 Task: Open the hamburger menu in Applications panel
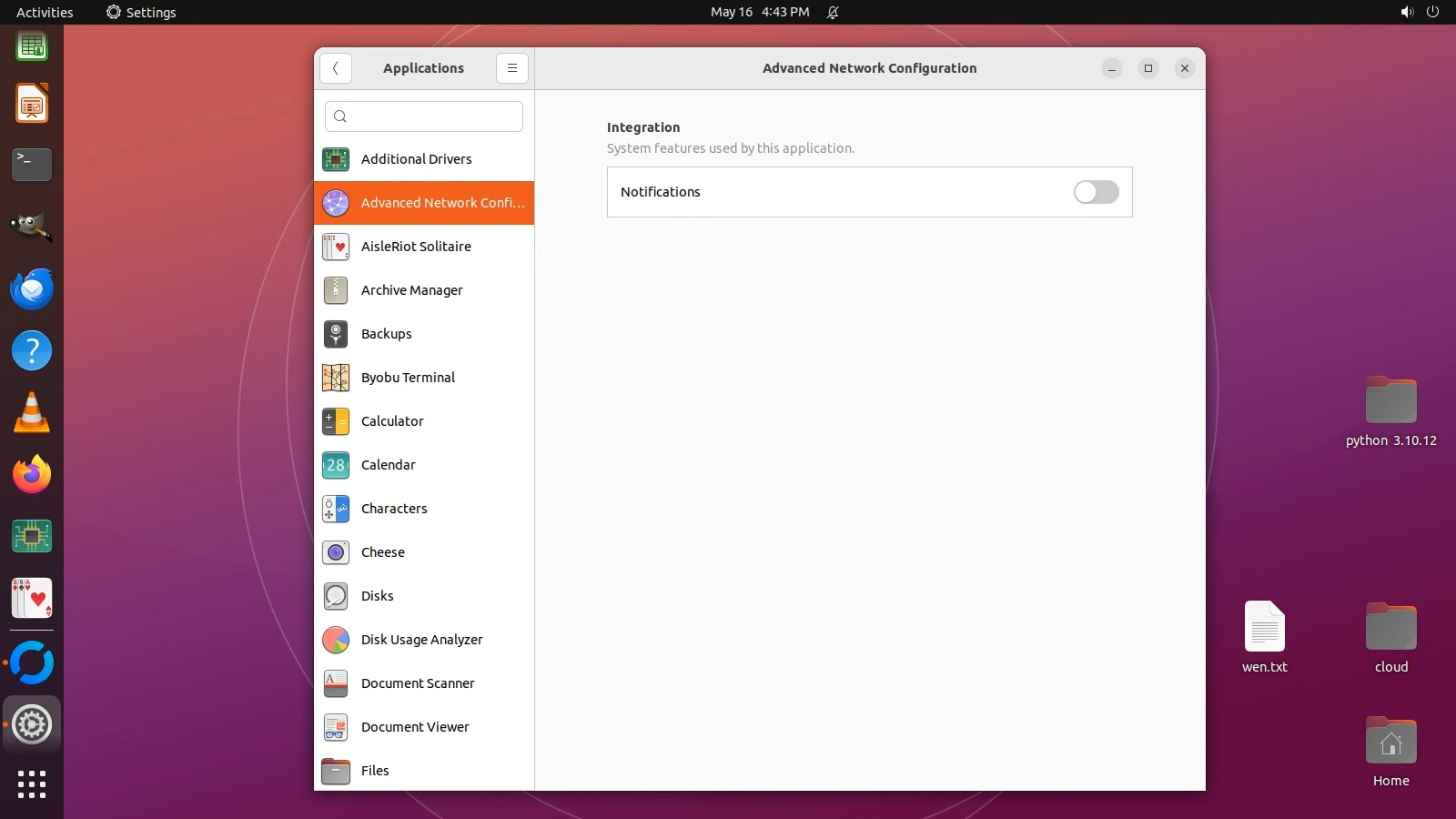512,68
